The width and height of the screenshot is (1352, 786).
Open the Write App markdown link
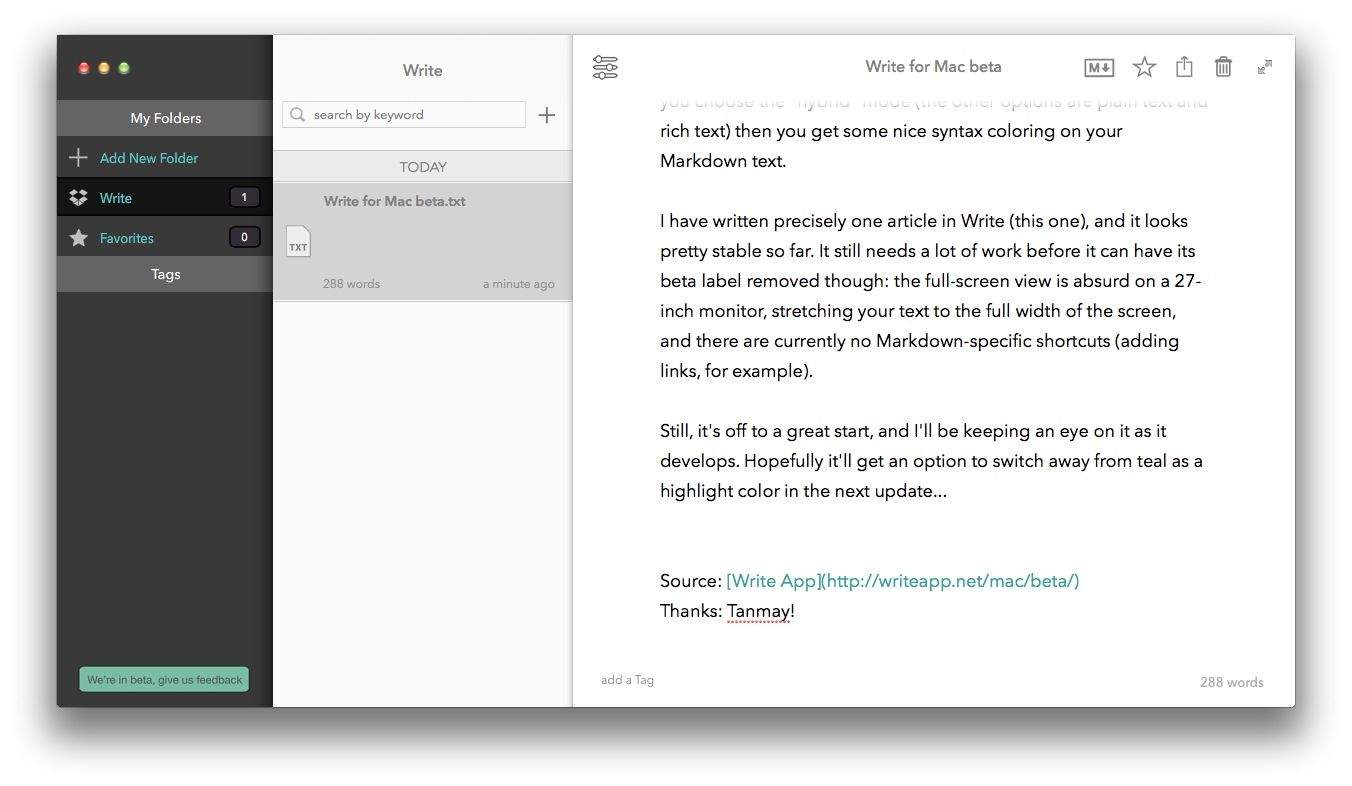[902, 581]
